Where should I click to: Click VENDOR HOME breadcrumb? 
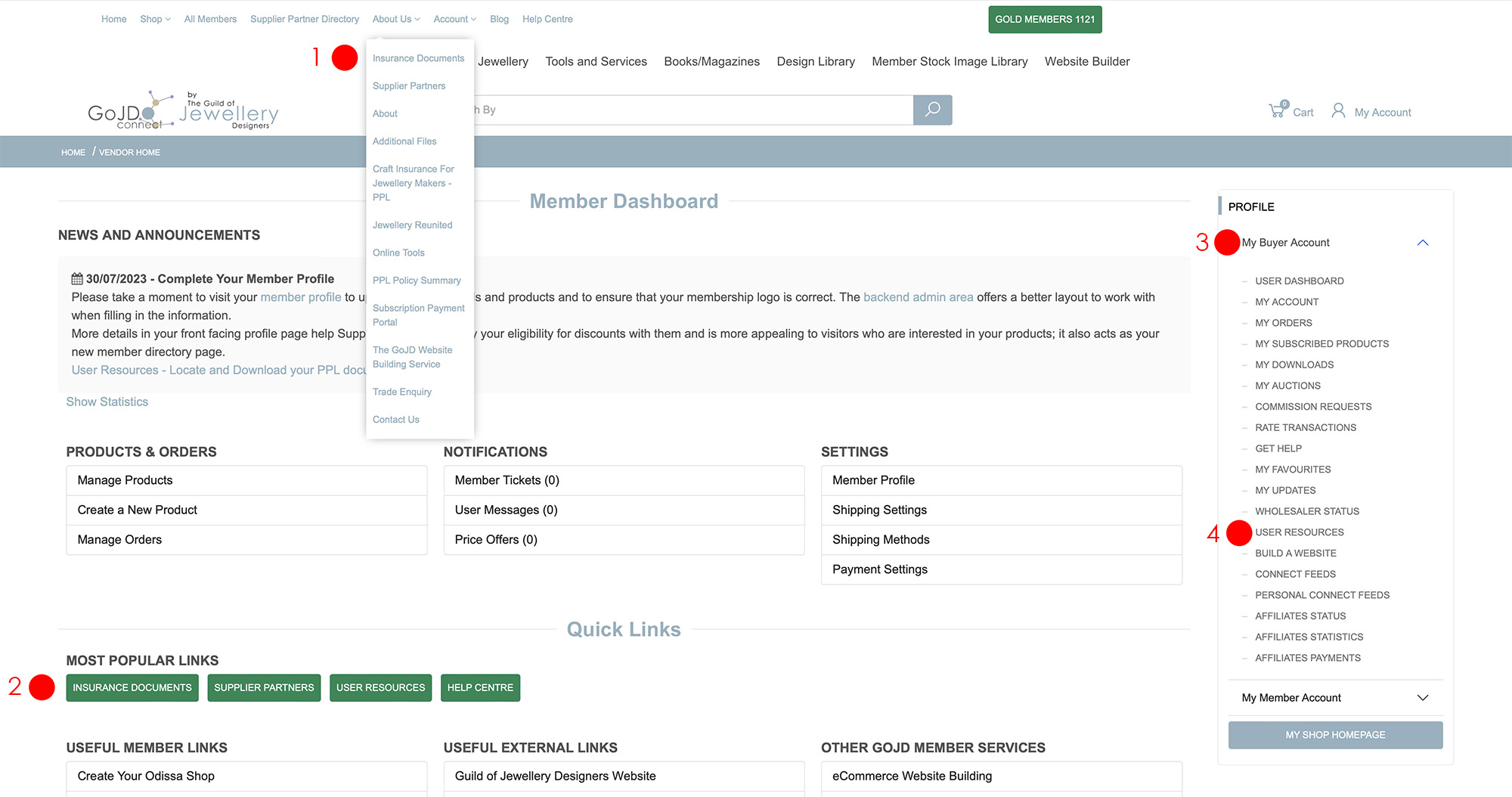tap(129, 152)
